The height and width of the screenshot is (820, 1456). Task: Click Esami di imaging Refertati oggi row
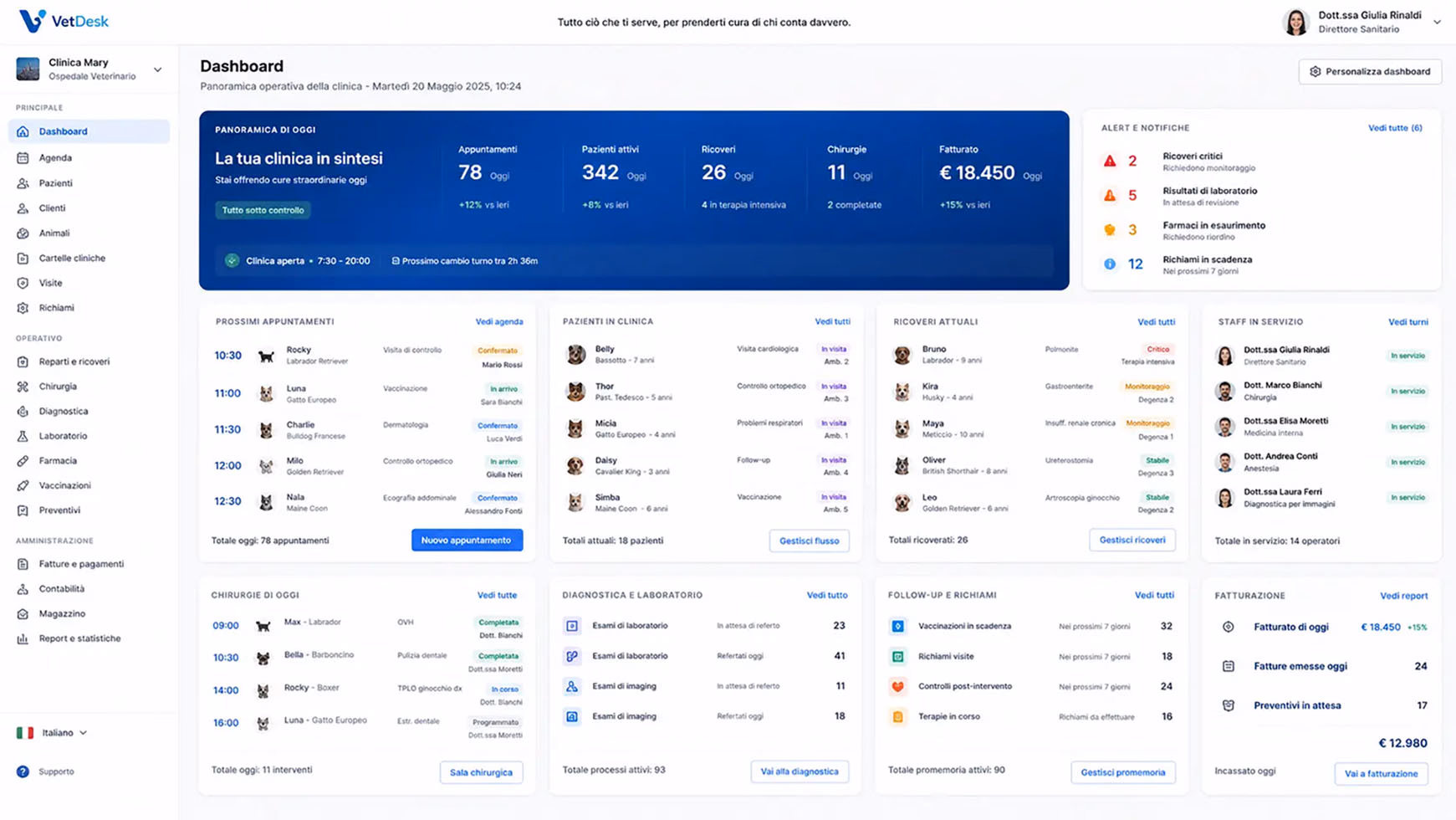tap(706, 716)
